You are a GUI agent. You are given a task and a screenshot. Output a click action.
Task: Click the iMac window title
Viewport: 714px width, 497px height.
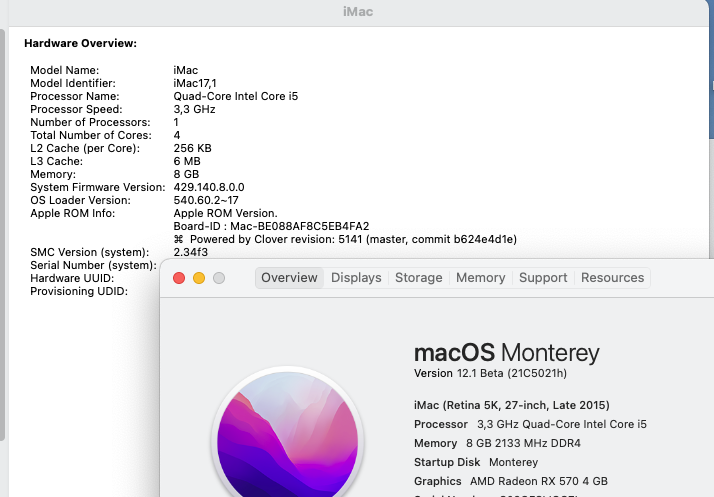point(358,11)
